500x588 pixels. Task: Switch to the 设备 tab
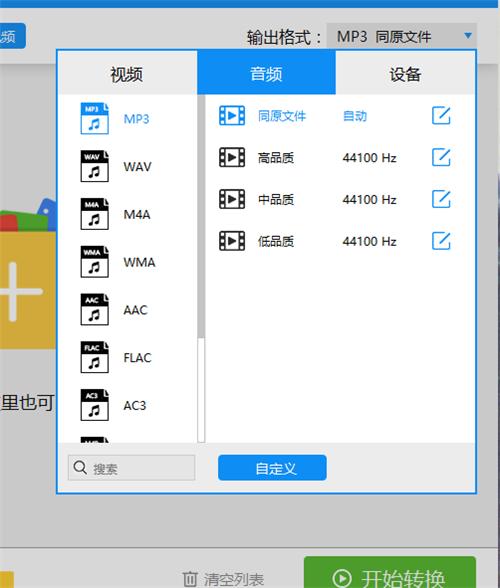click(x=405, y=72)
